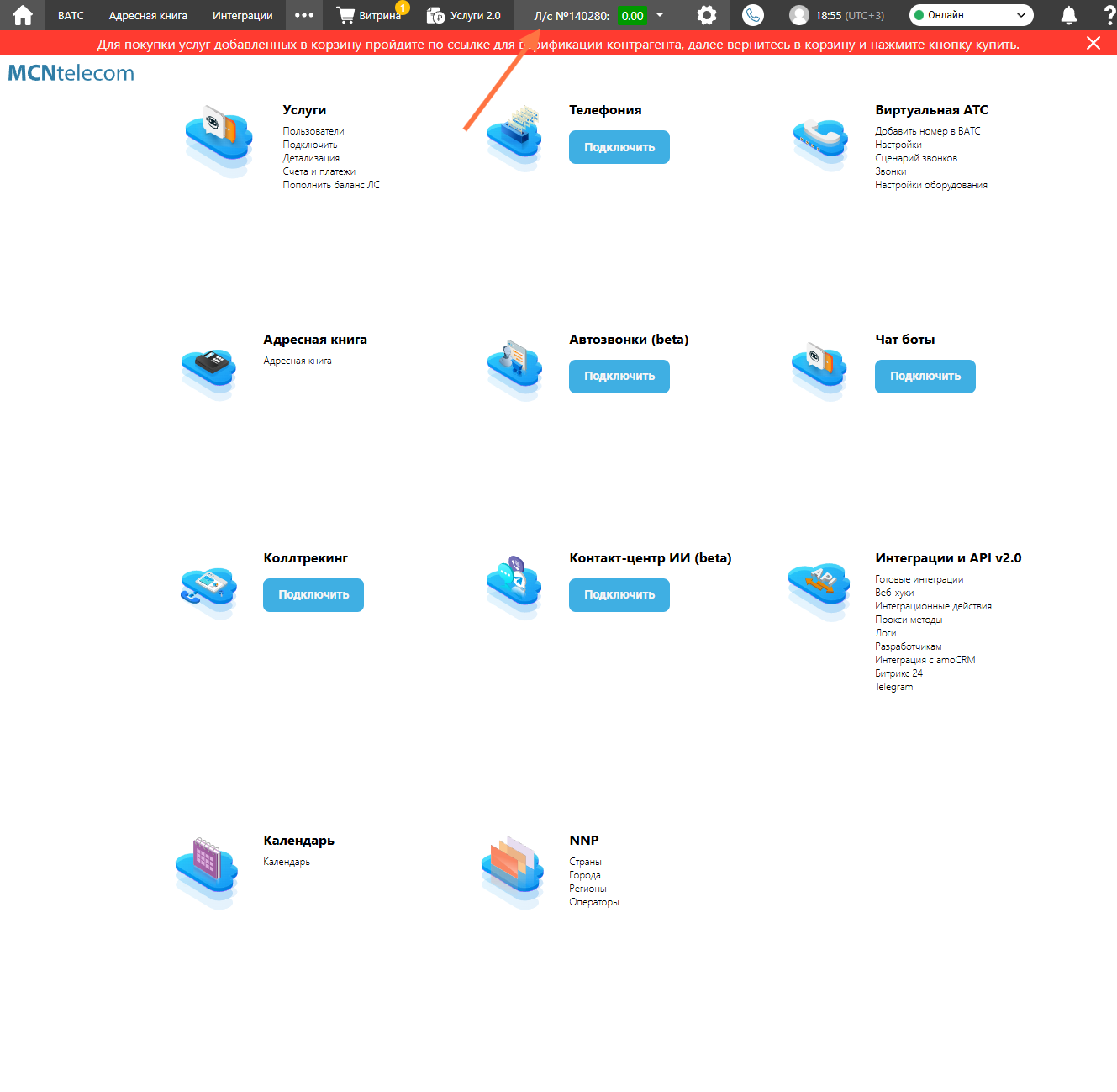Open the three-dots more menu

pyautogui.click(x=304, y=15)
